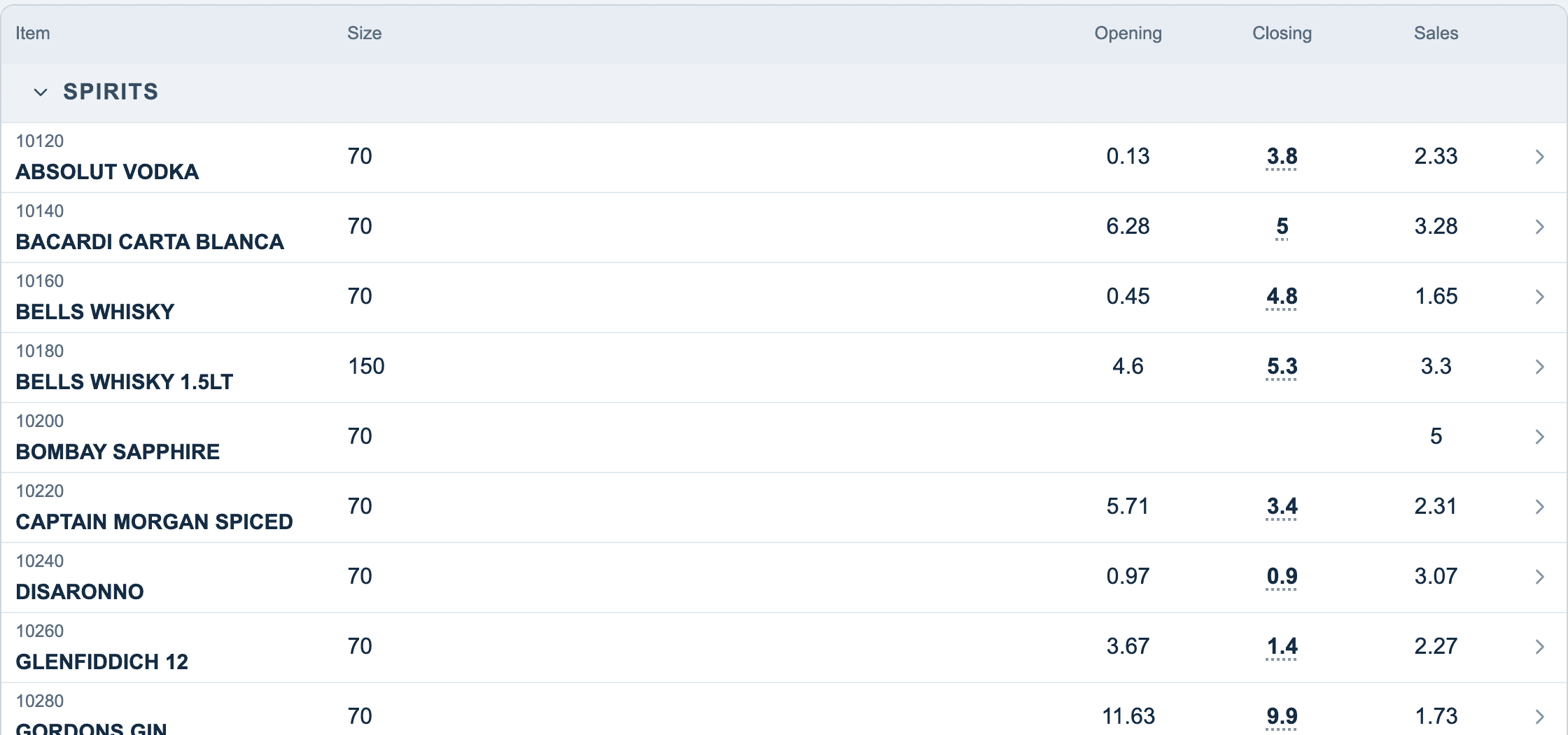Select the SPIRITS group title
Viewport: 1568px width, 735px height.
(x=111, y=92)
